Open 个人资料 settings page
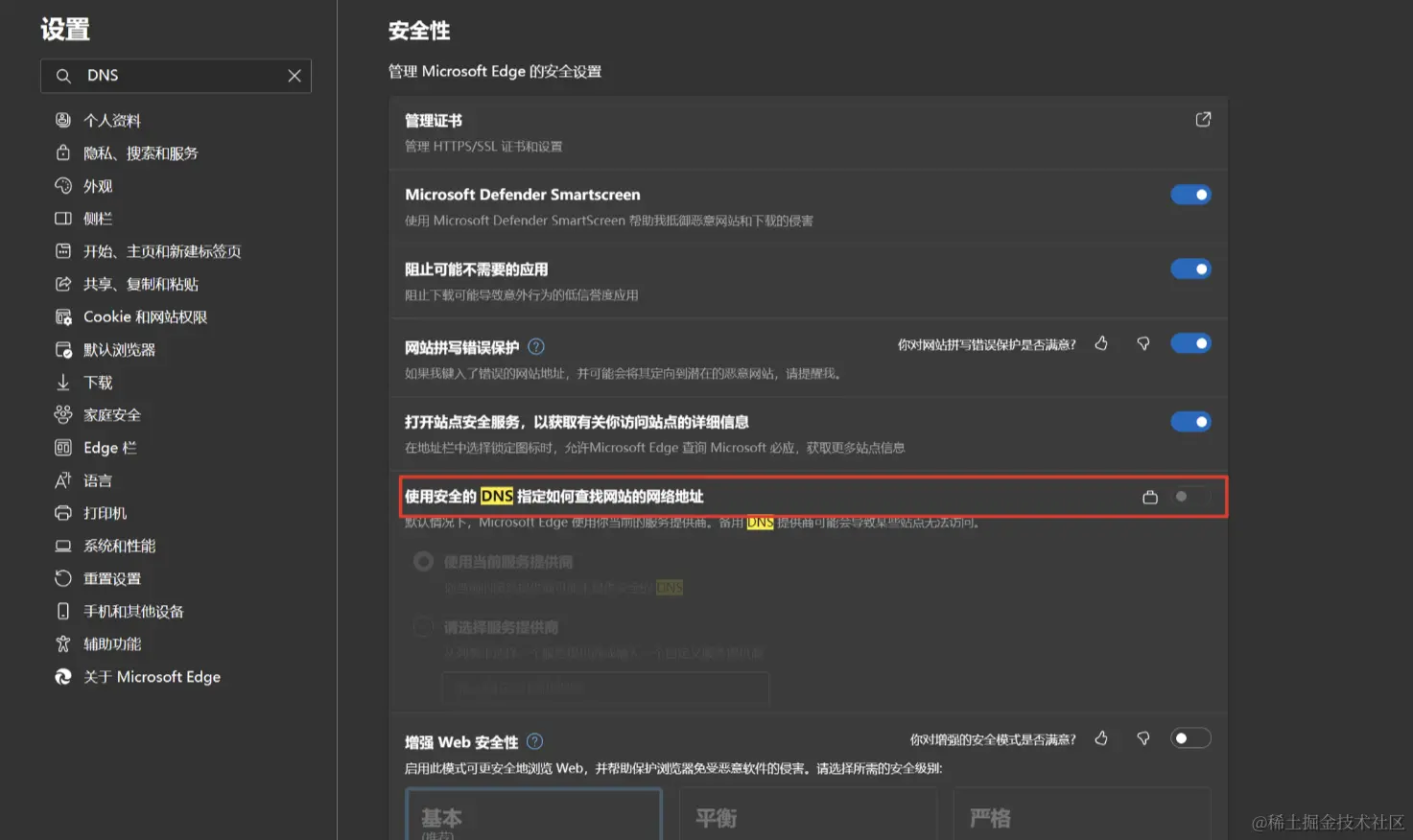Image resolution: width=1413 pixels, height=840 pixels. tap(112, 120)
